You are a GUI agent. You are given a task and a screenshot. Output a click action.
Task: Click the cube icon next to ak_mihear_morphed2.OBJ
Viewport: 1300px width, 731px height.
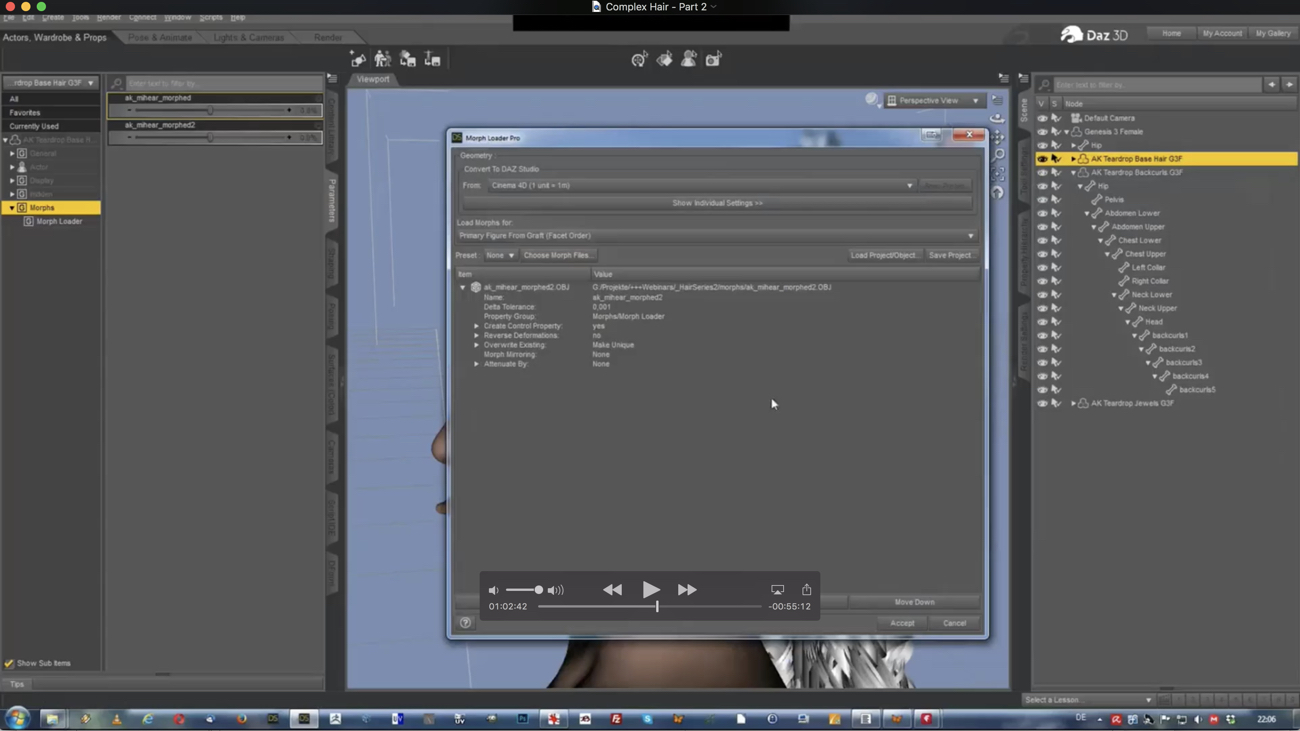point(477,287)
